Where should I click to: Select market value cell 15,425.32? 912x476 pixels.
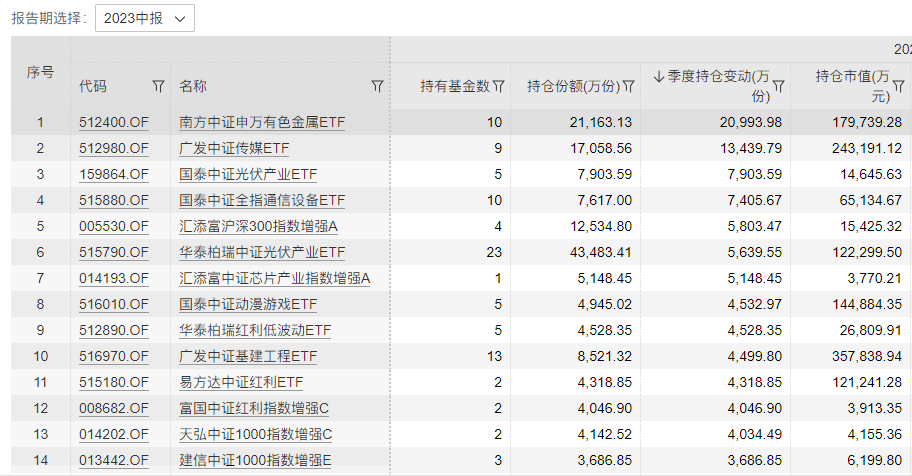(x=870, y=226)
